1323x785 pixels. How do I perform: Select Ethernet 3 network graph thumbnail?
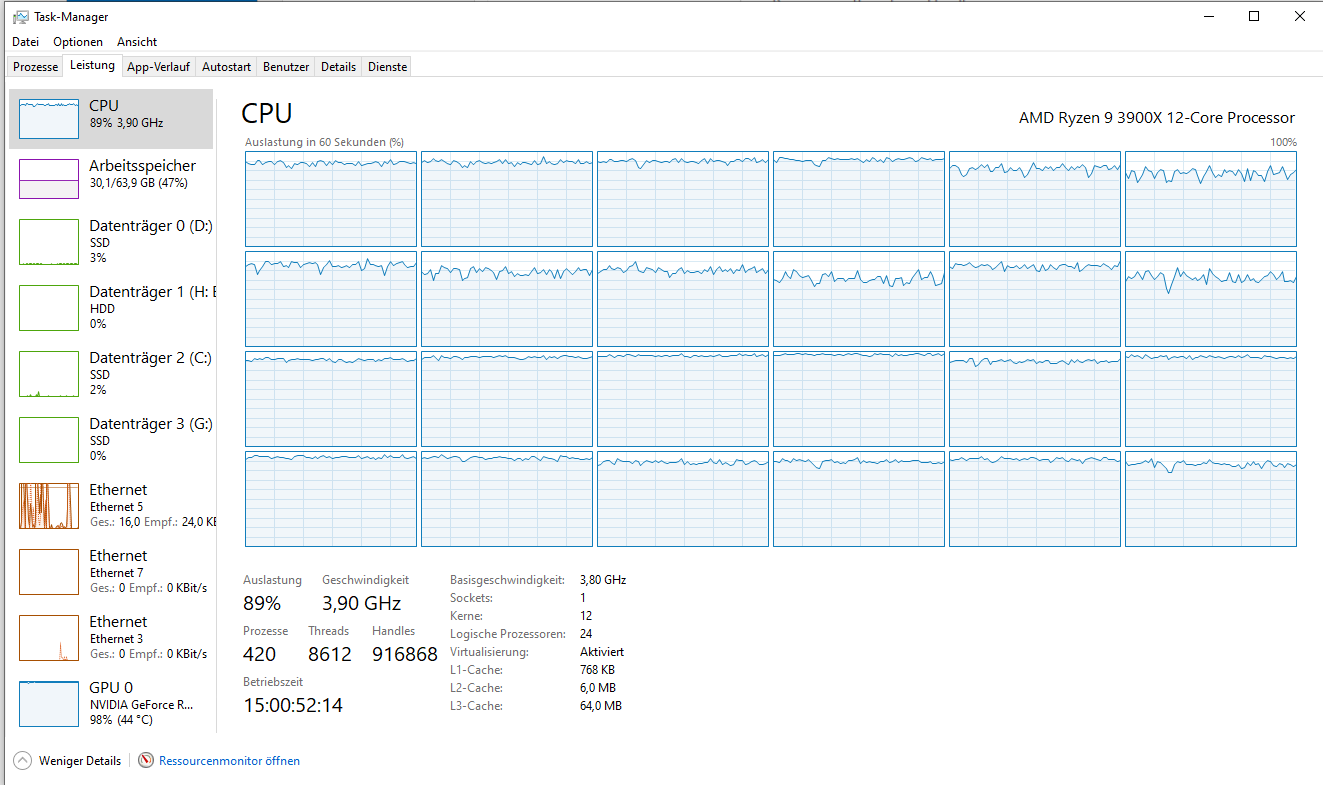point(49,638)
